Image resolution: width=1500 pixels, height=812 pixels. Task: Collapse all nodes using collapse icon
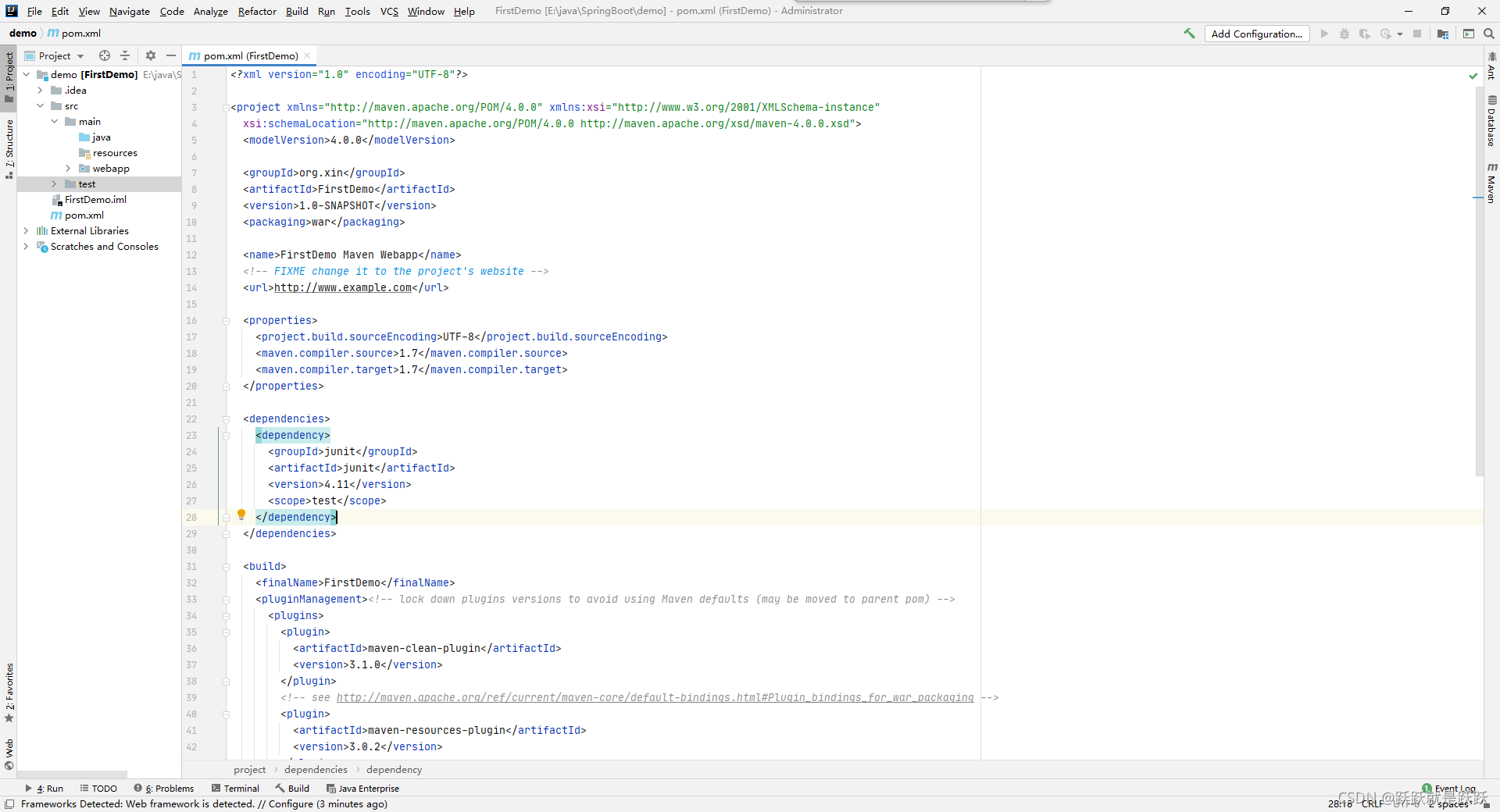[125, 55]
